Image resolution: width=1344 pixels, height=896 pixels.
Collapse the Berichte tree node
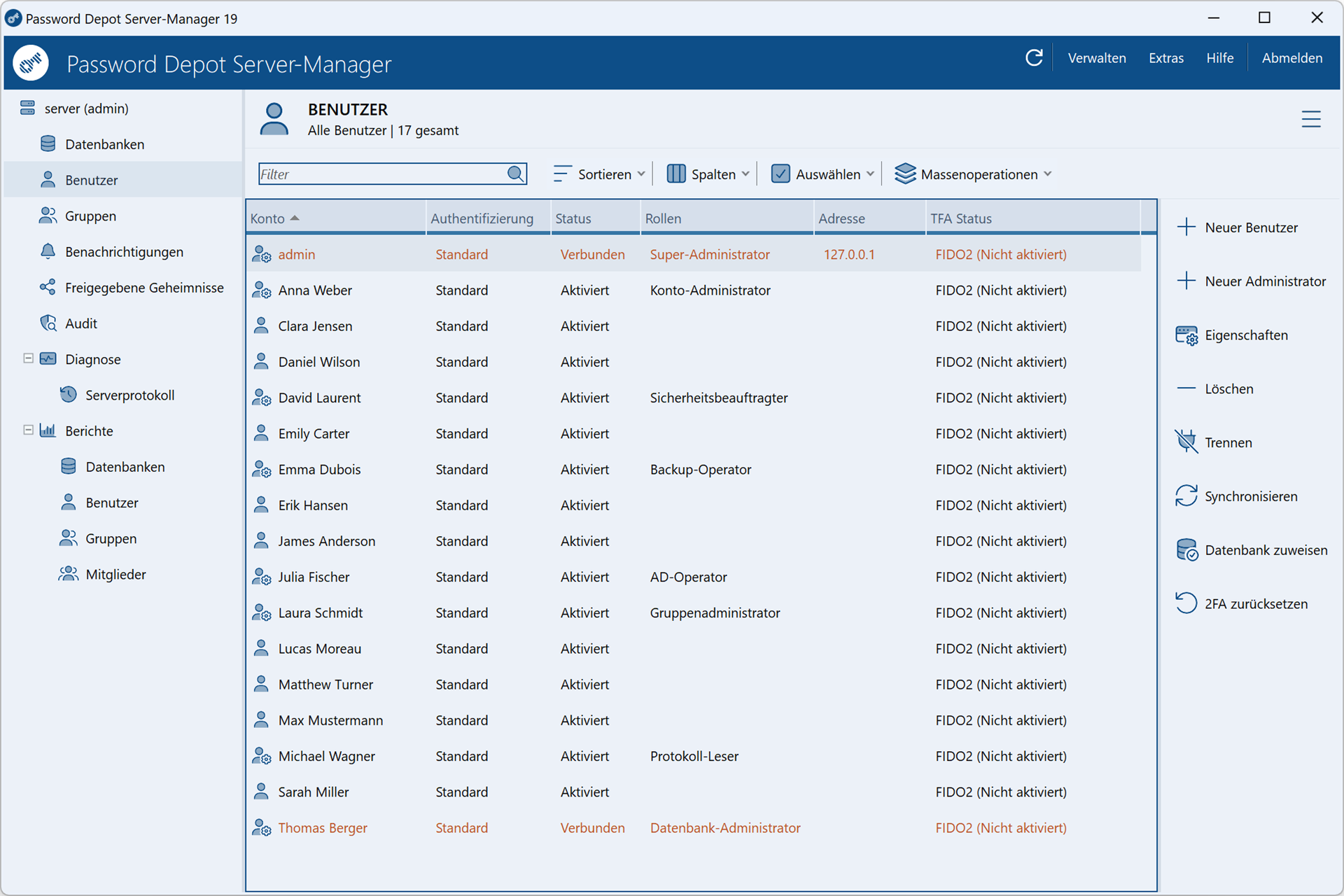click(x=28, y=430)
